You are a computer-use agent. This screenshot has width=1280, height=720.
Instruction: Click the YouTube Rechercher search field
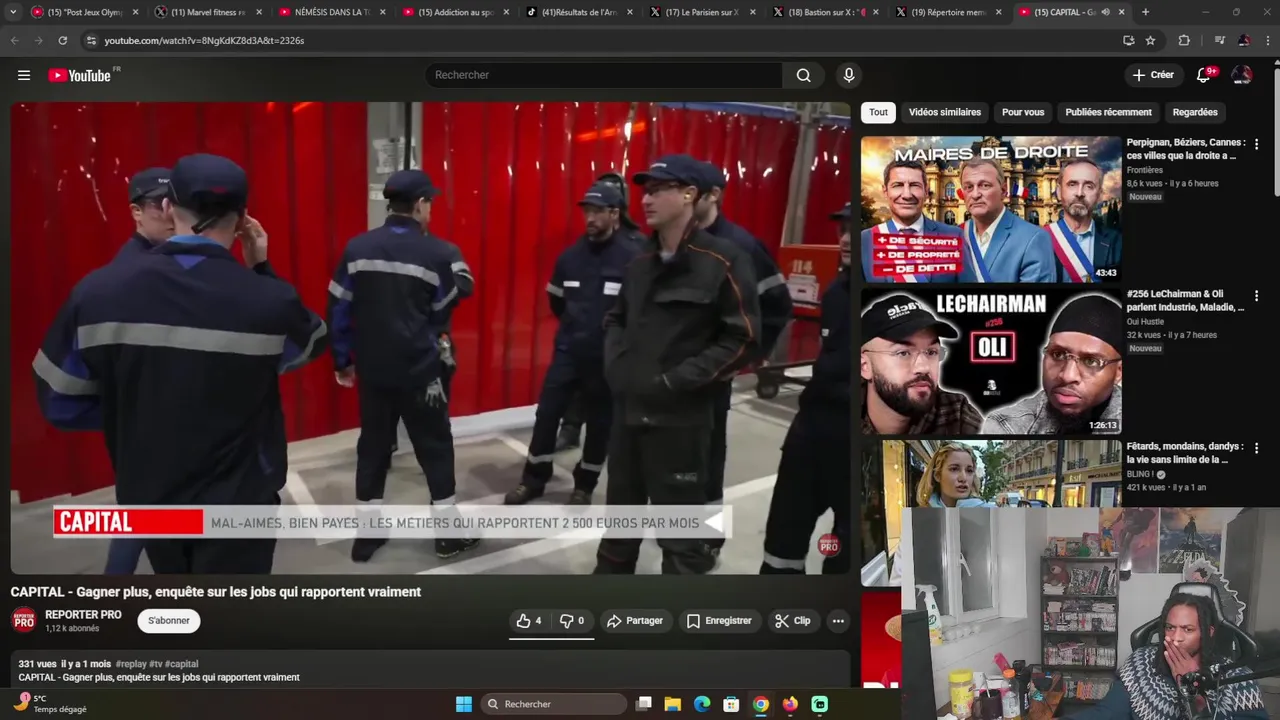(x=605, y=75)
